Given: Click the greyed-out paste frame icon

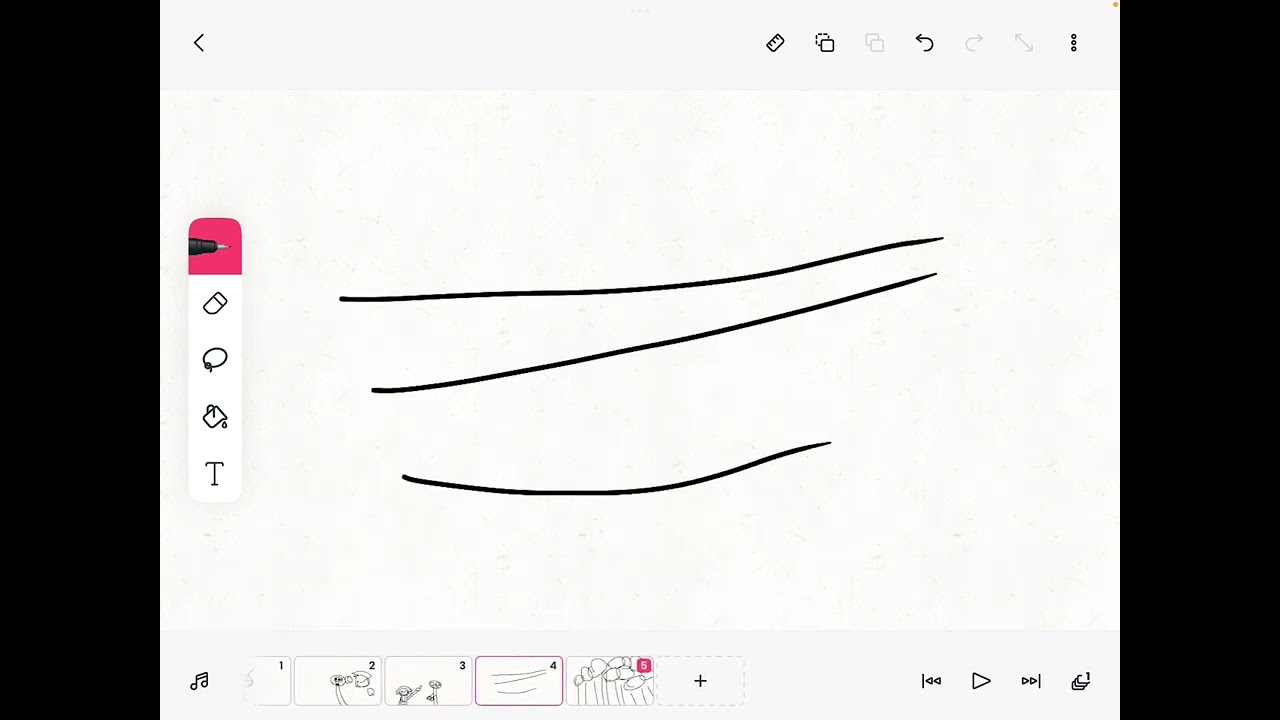Looking at the screenshot, I should pyautogui.click(x=875, y=43).
